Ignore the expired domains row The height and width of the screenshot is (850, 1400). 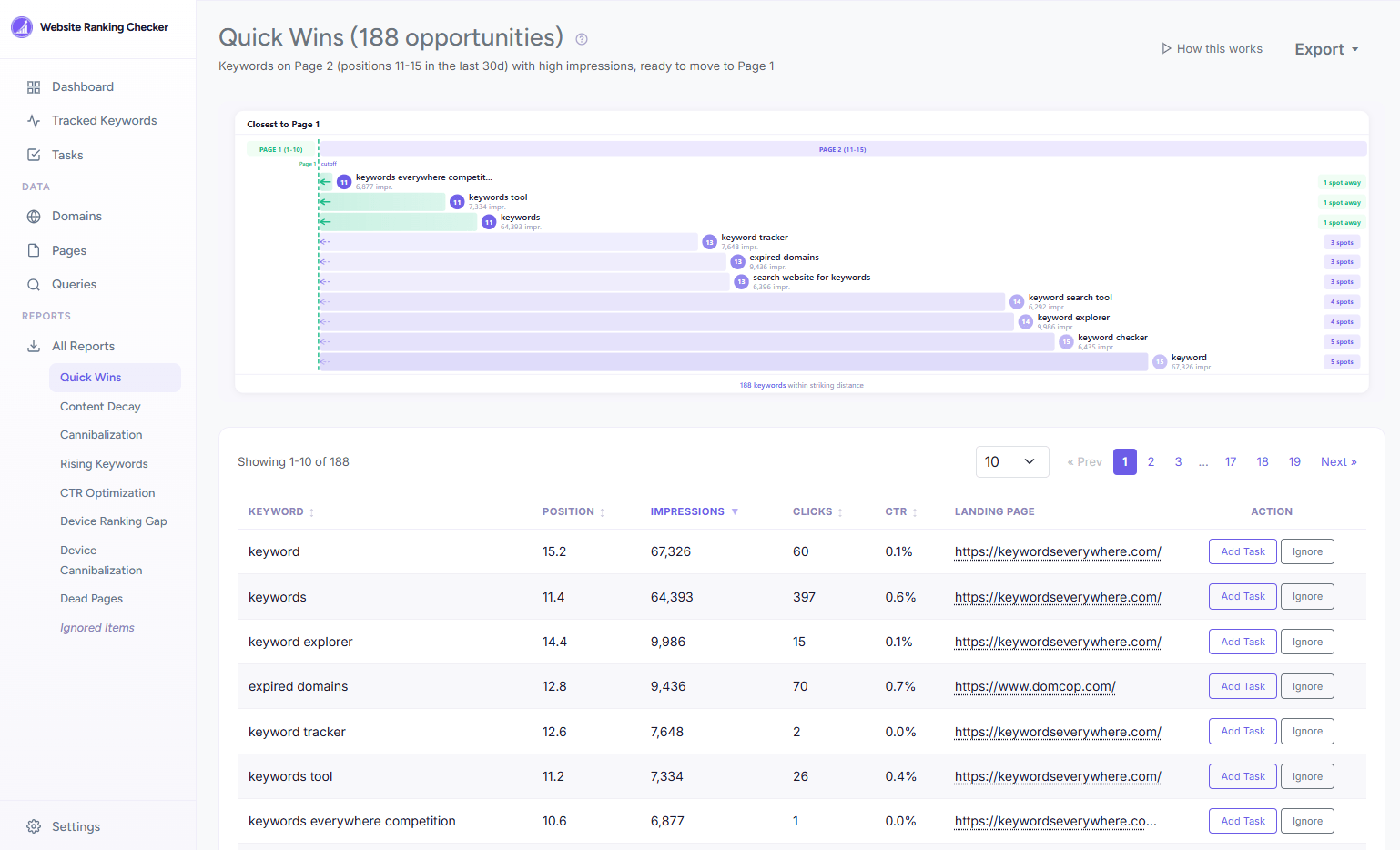coord(1307,686)
